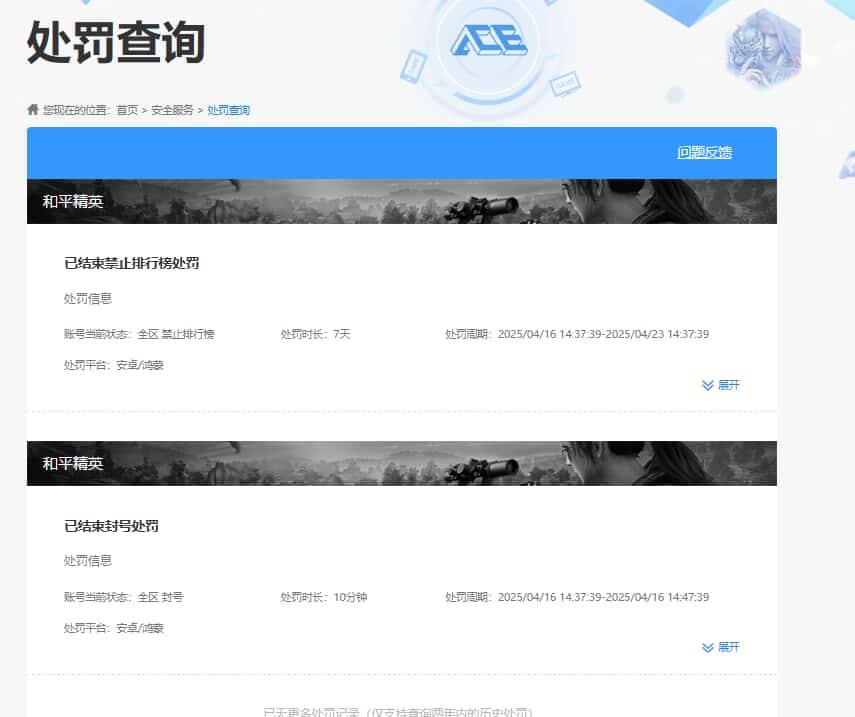Open 首页 breadcrumb link
This screenshot has width=855, height=717.
coord(127,110)
